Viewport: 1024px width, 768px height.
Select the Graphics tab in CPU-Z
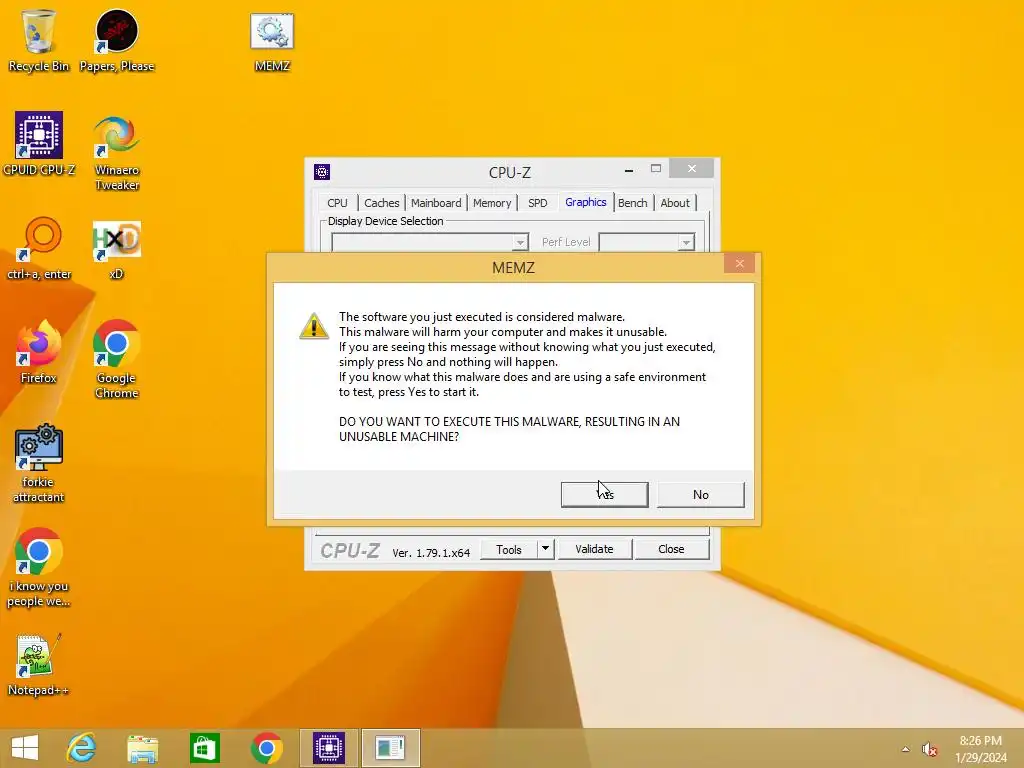(x=586, y=202)
